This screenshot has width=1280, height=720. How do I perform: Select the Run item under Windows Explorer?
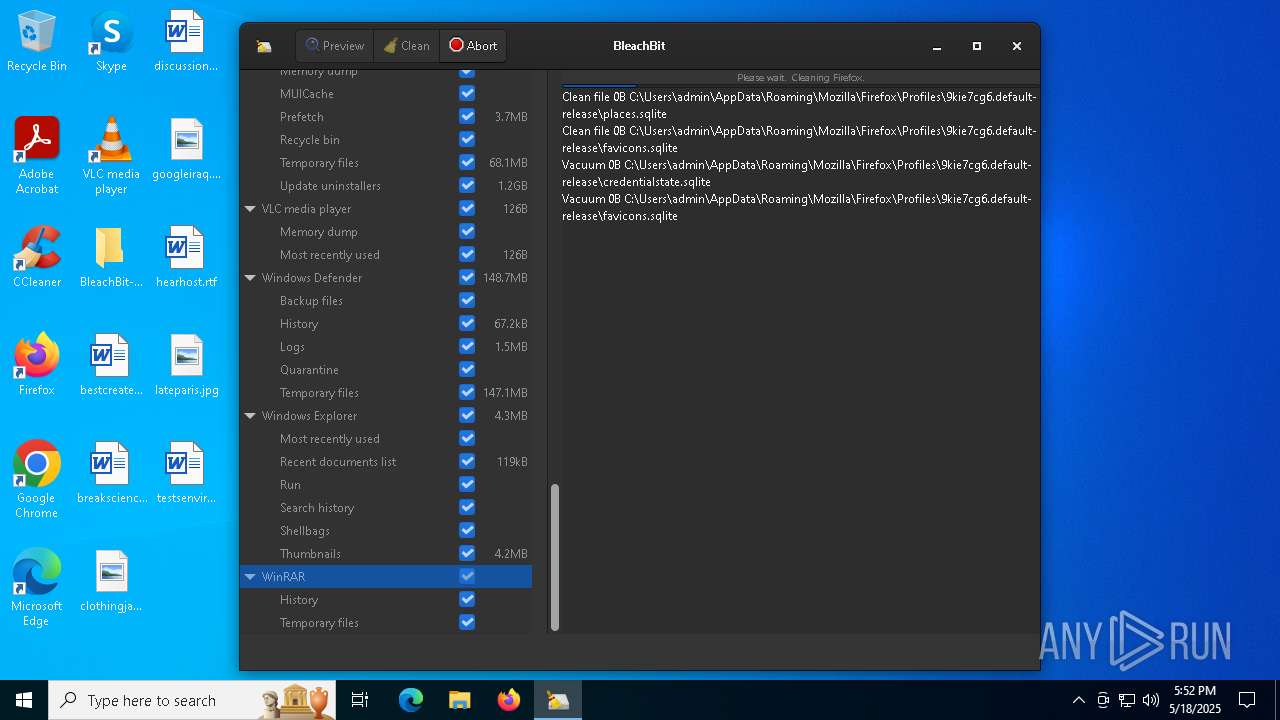[x=290, y=485]
